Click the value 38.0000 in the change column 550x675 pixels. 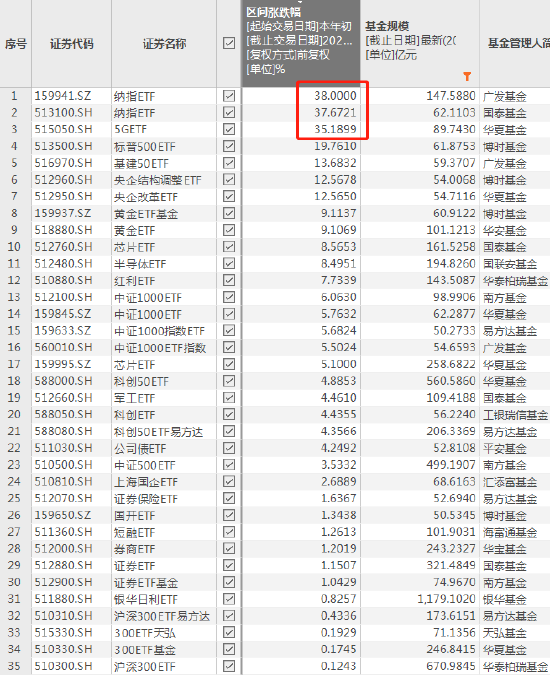click(335, 96)
